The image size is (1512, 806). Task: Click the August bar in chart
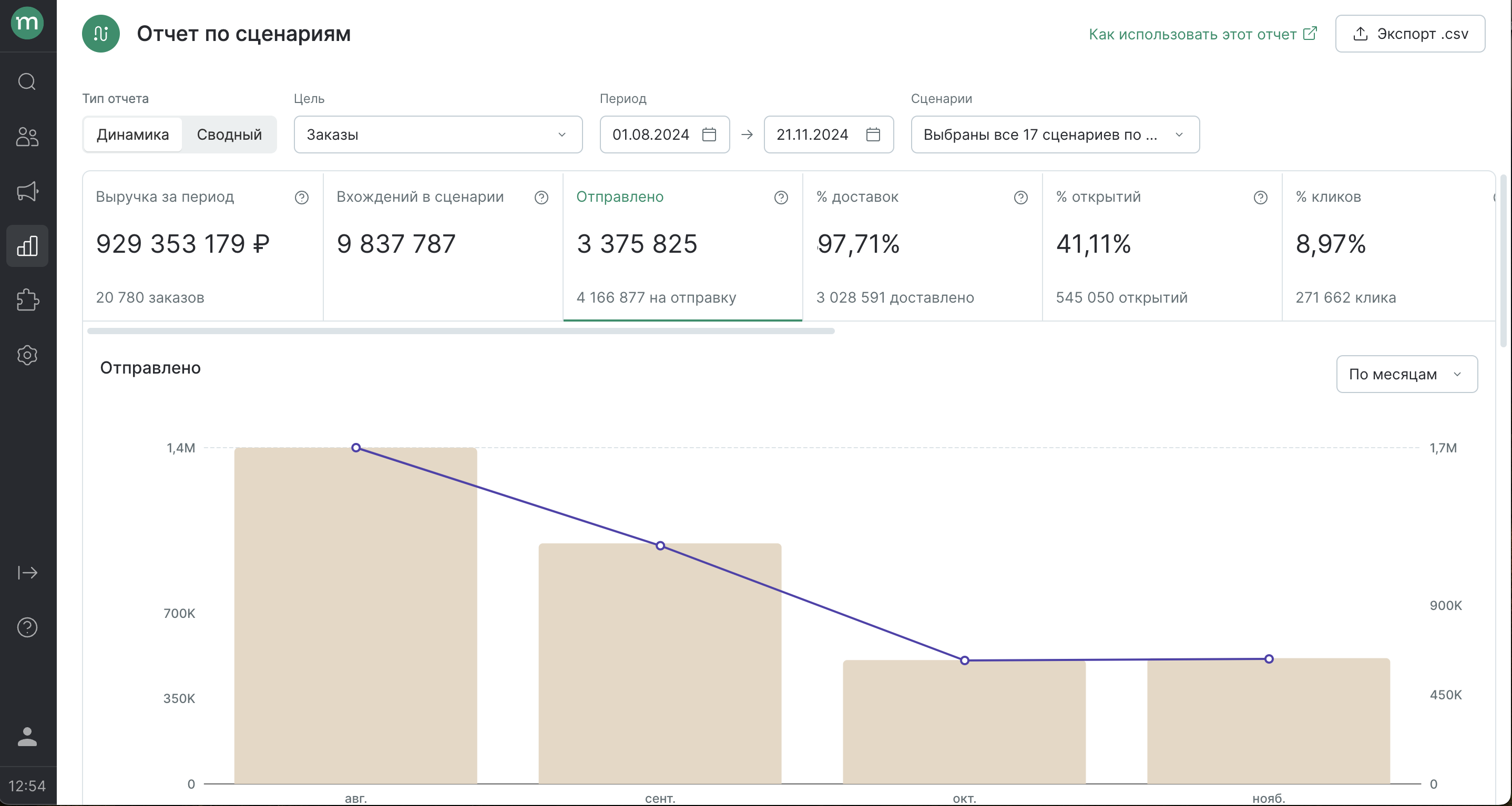coord(356,615)
